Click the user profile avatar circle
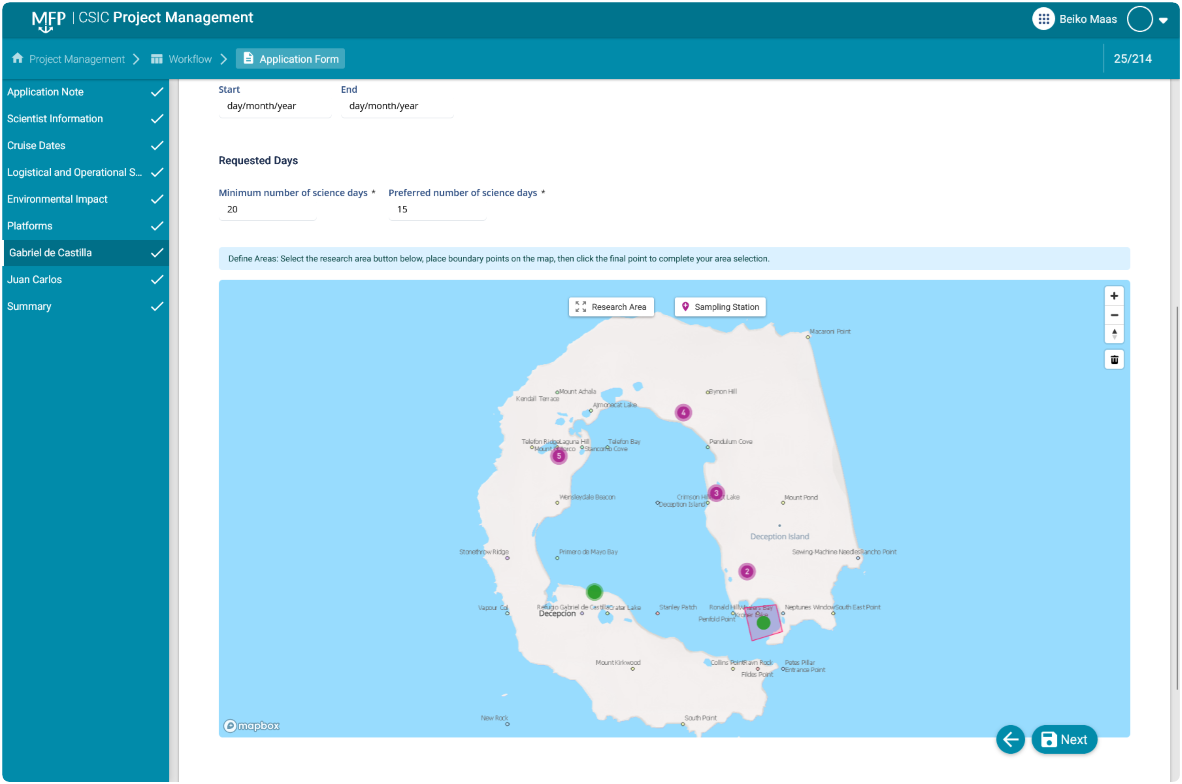This screenshot has width=1182, height=784. click(1139, 19)
